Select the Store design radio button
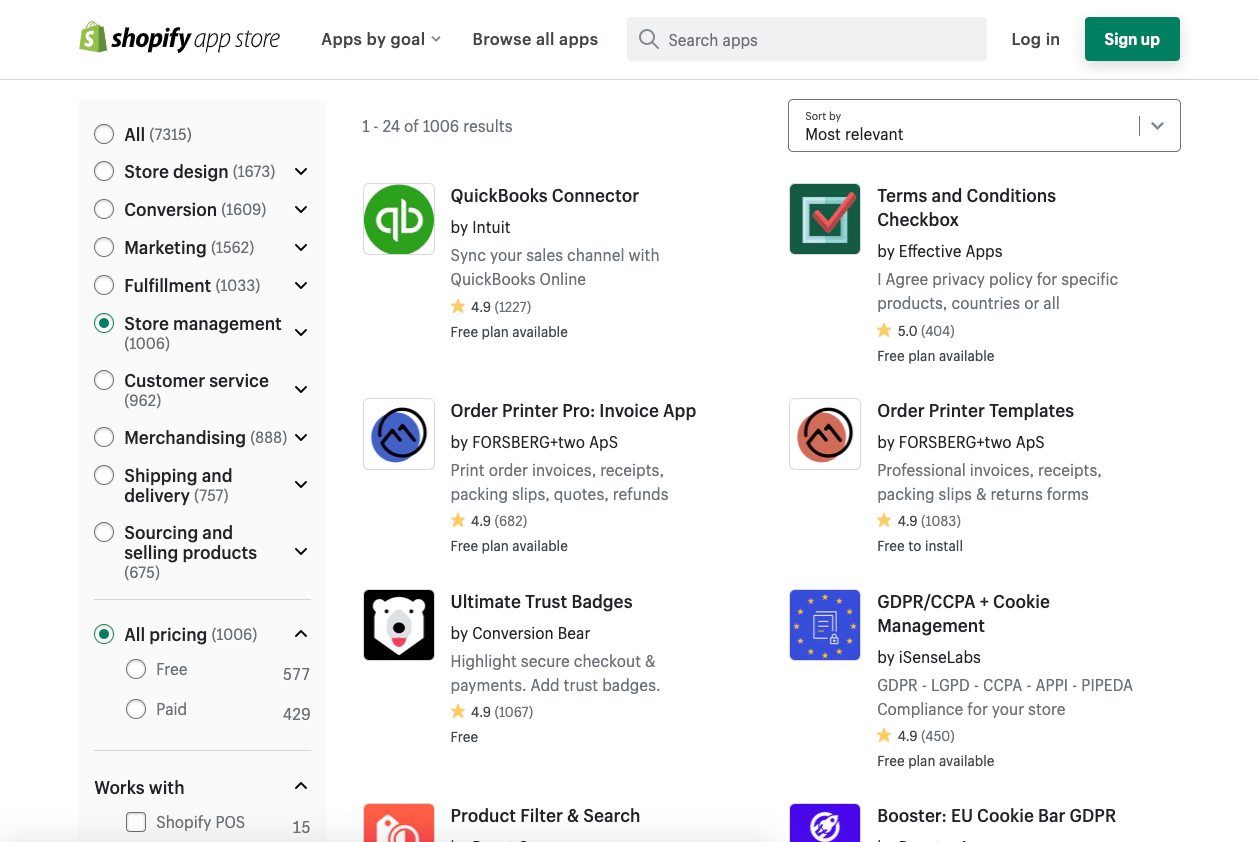This screenshot has height=842, width=1259. 104,171
